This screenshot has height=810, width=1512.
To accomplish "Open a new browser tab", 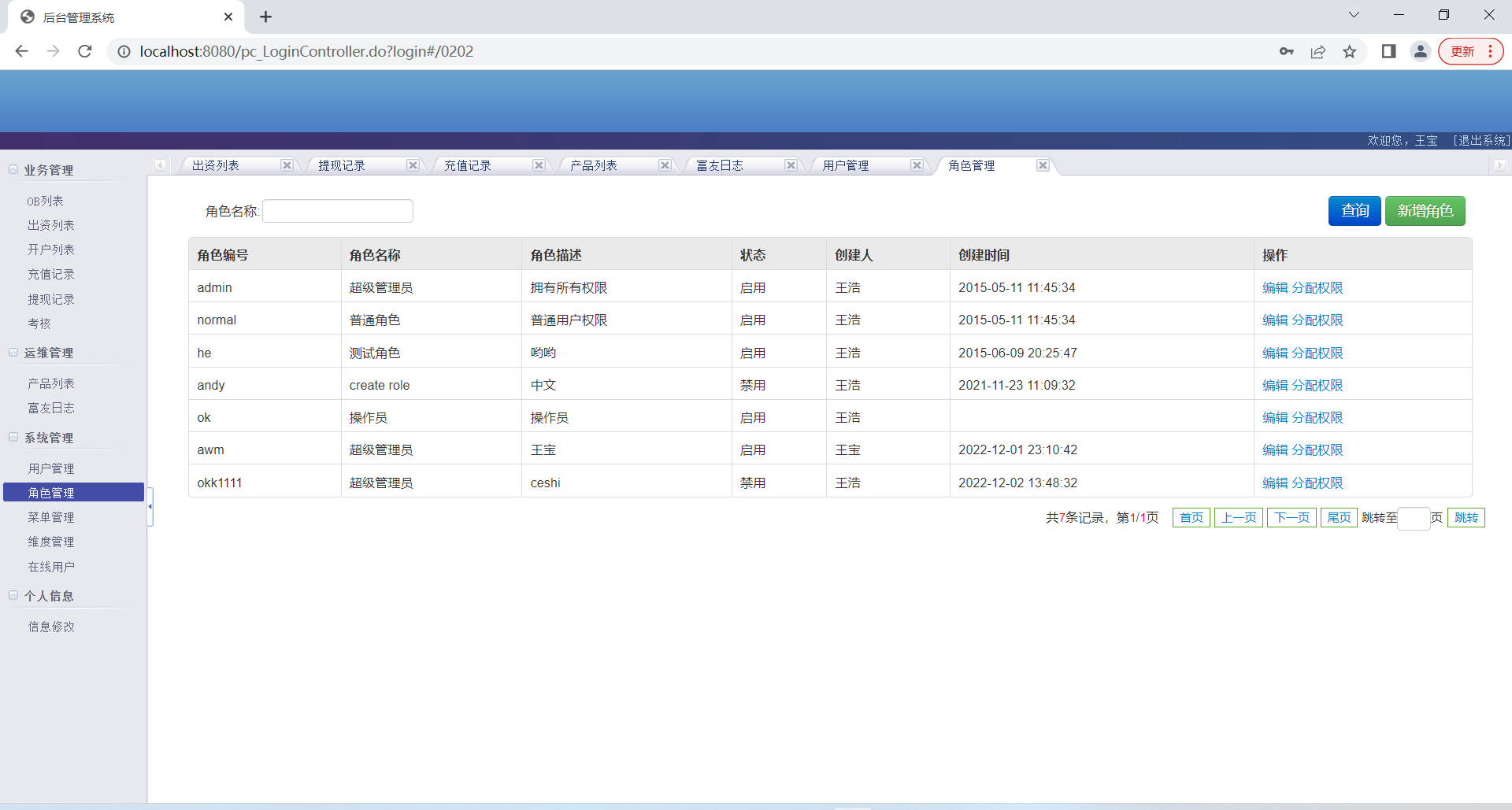I will coord(266,17).
